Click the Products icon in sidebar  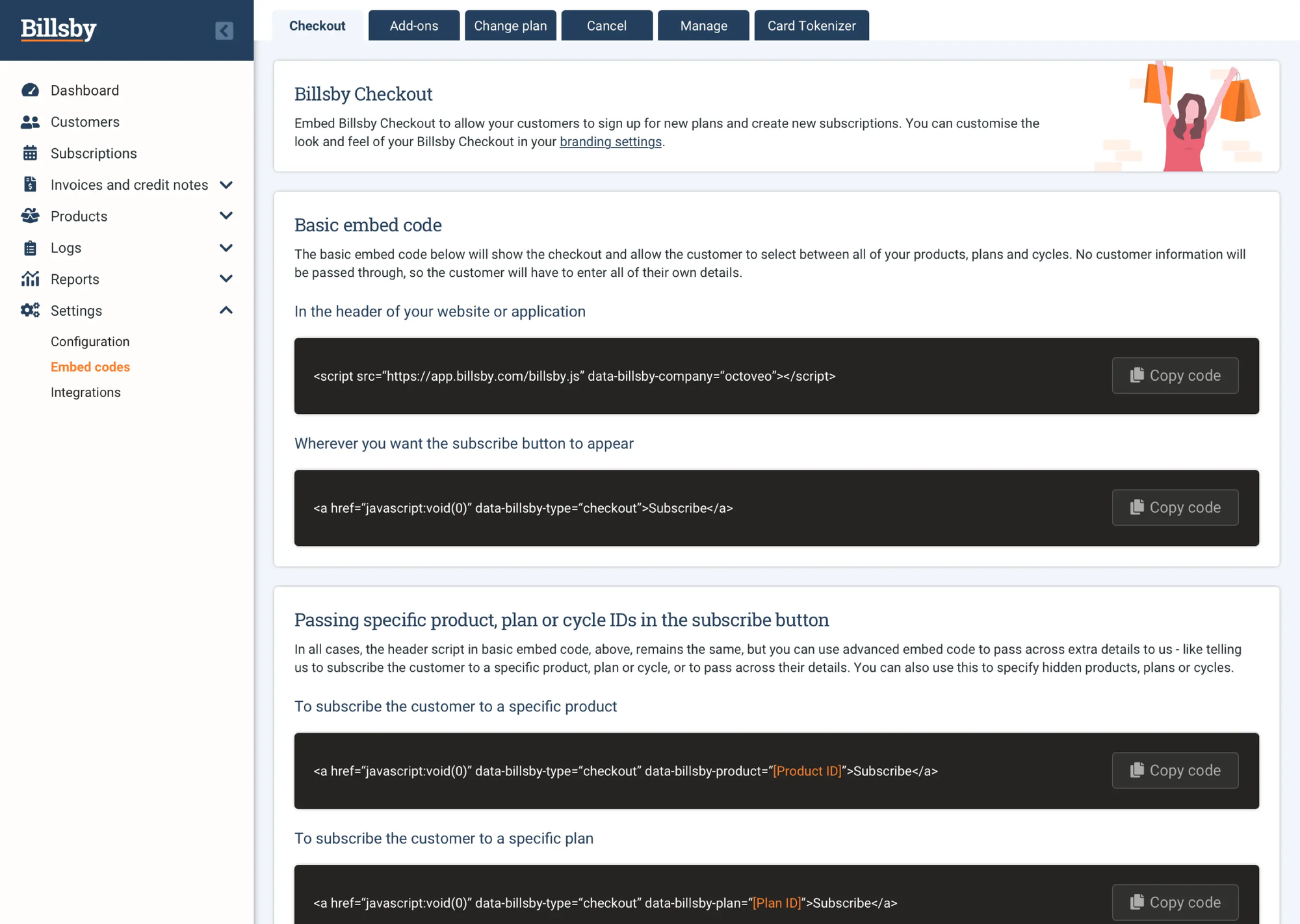[30, 216]
